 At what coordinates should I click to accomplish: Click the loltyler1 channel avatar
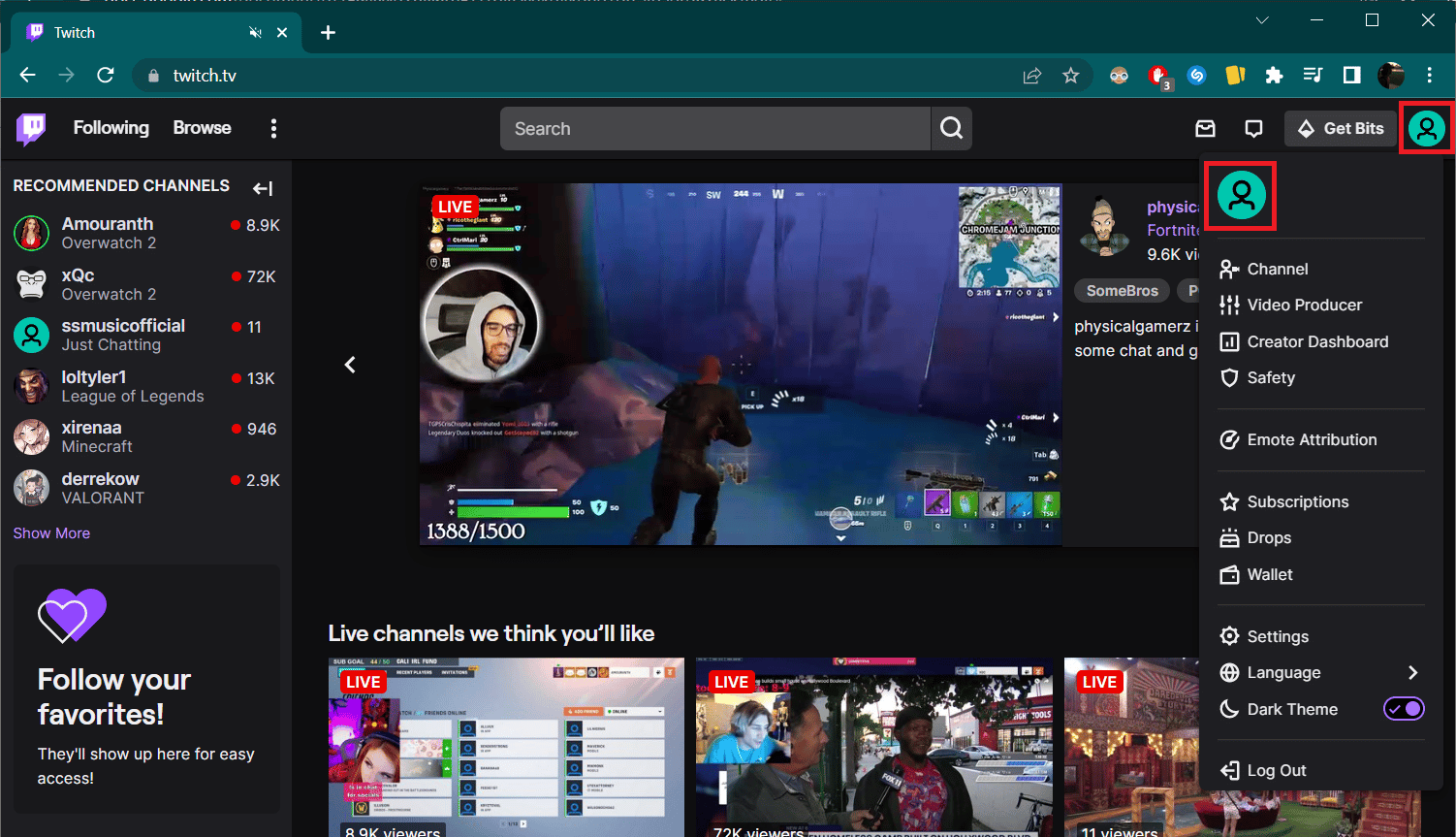[32, 386]
